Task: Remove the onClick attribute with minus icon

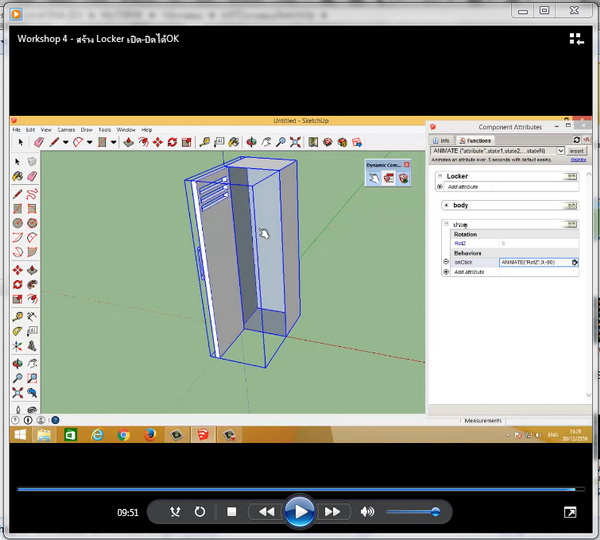Action: pos(446,262)
